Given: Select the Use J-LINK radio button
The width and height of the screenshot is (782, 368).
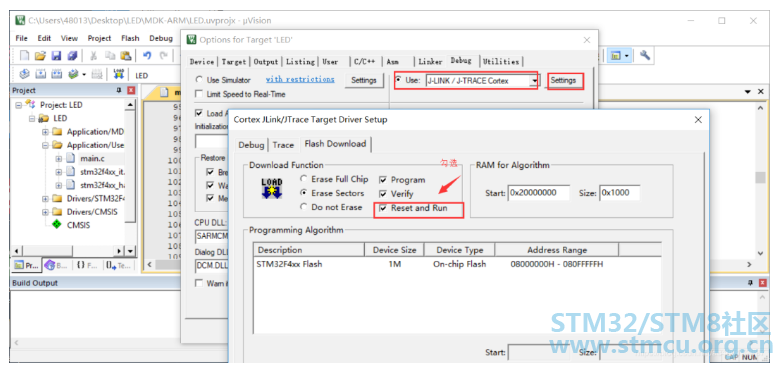Looking at the screenshot, I should tap(398, 80).
